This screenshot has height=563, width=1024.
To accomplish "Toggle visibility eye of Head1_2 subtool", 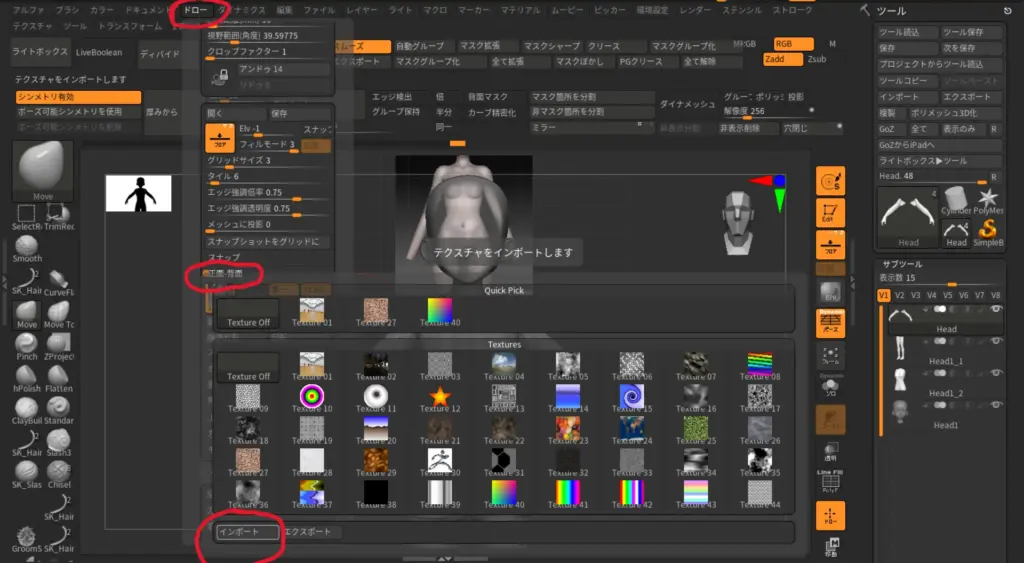I will coord(996,373).
